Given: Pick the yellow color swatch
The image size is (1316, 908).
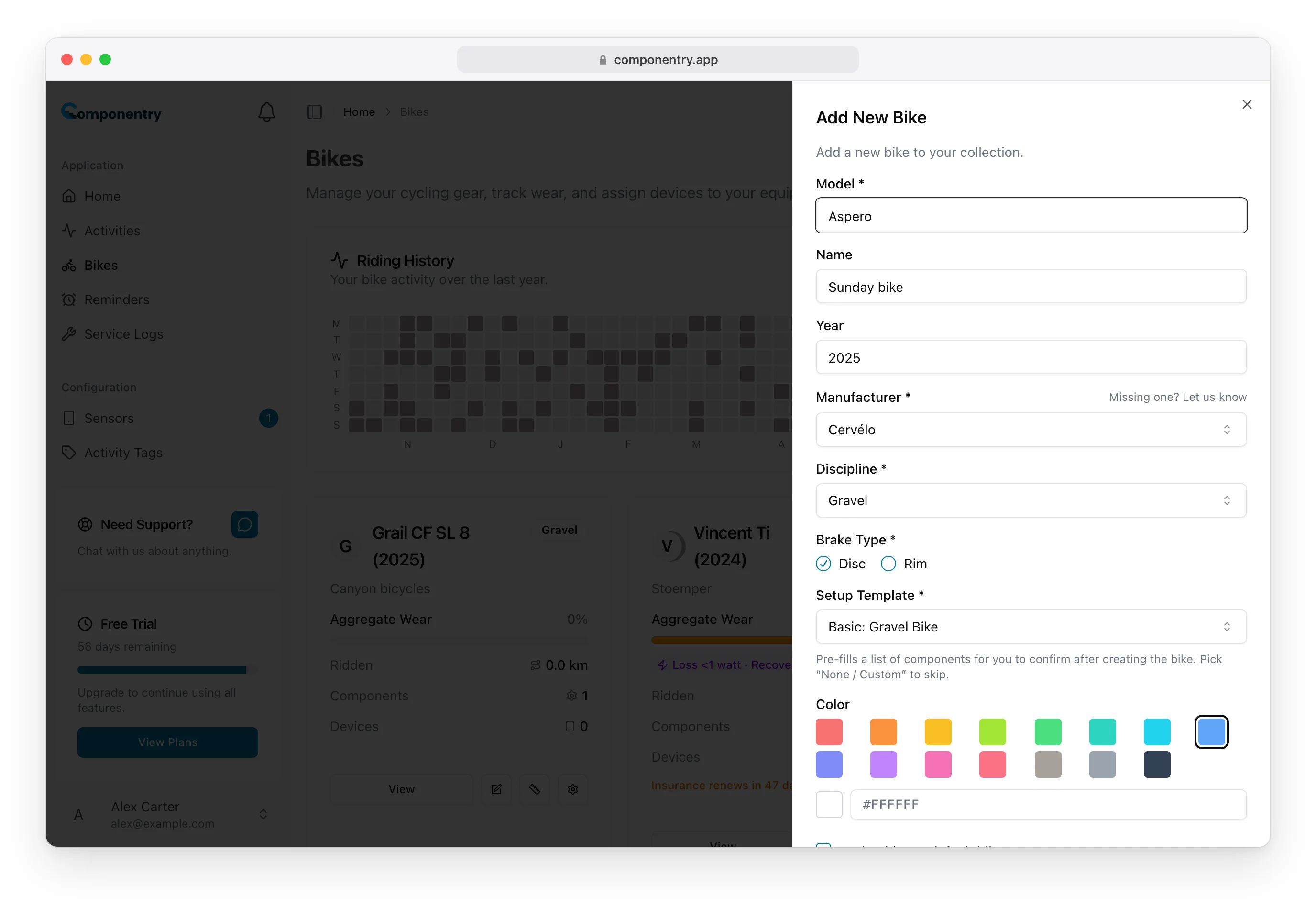Looking at the screenshot, I should point(938,732).
